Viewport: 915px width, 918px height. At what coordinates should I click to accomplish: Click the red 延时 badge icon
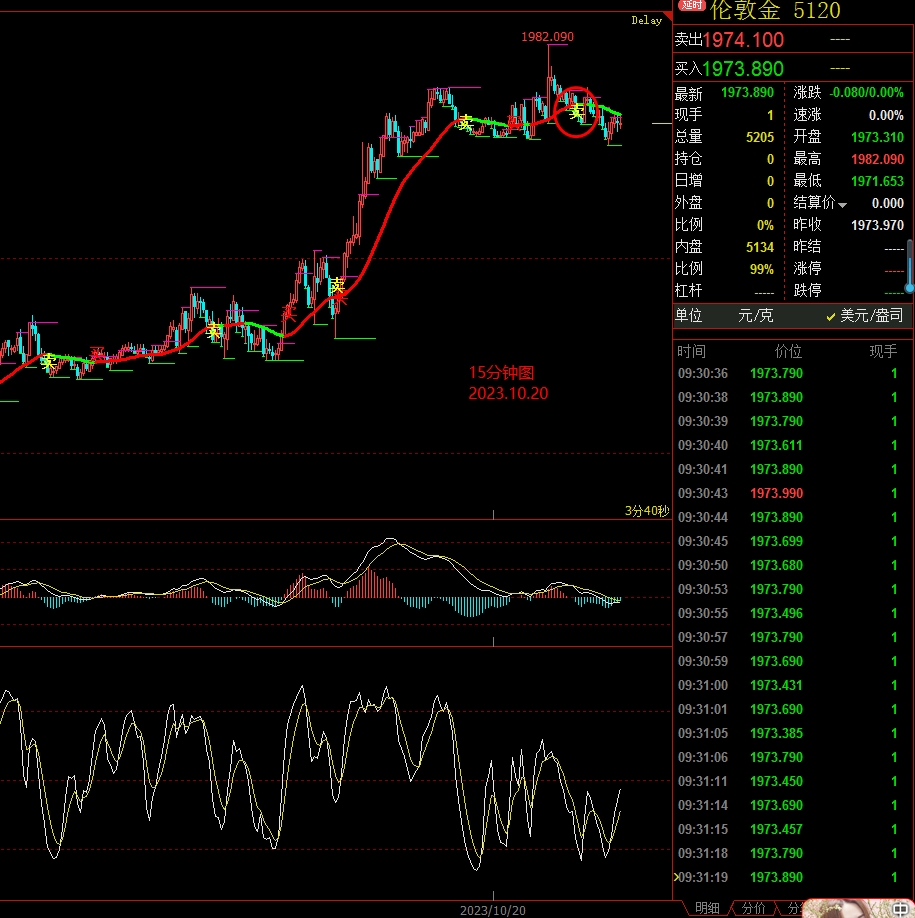pos(692,5)
